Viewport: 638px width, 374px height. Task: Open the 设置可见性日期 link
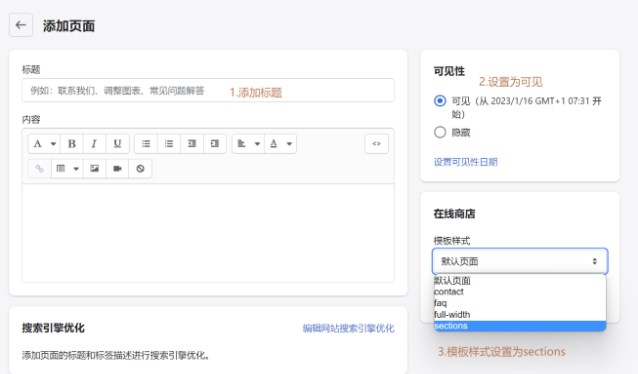click(465, 162)
